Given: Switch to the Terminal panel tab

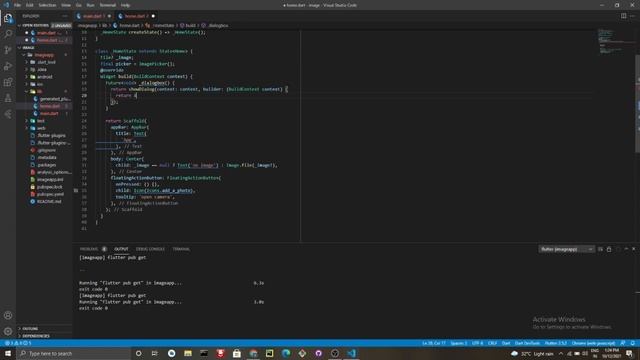Looking at the screenshot, I should tap(181, 249).
